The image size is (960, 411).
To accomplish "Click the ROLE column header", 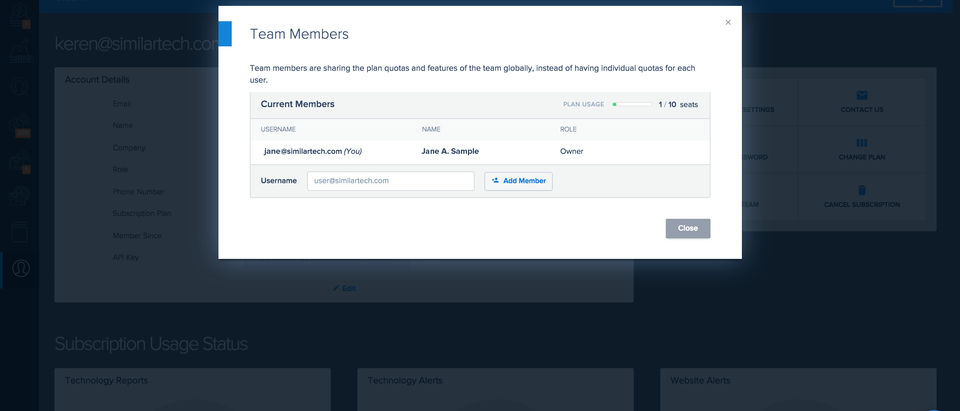I will [x=568, y=129].
